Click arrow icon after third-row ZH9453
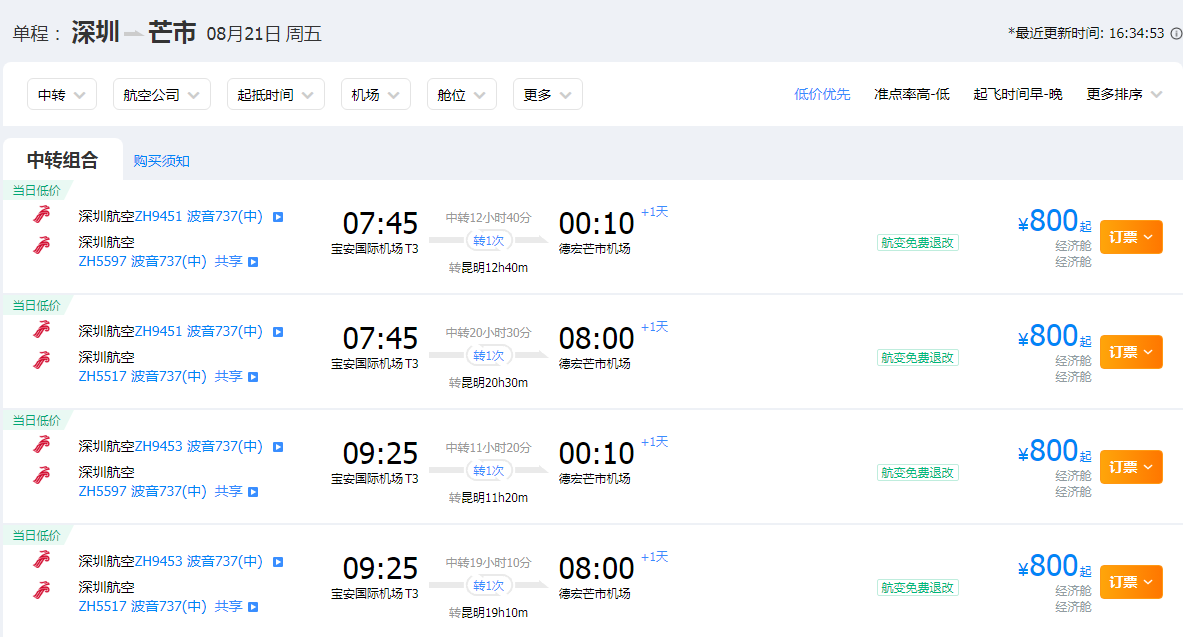The width and height of the screenshot is (1183, 637). 278,447
